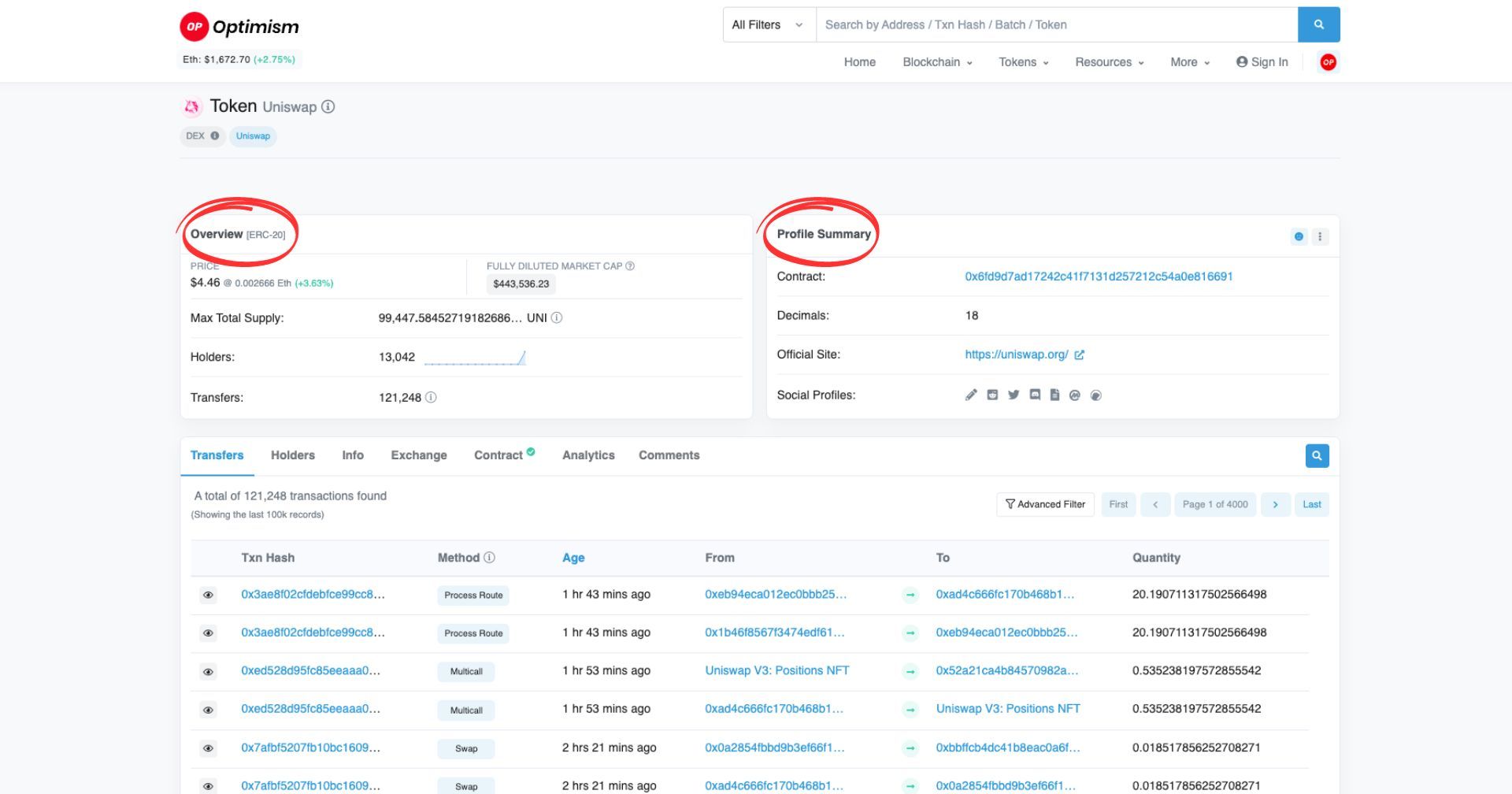Image resolution: width=1512 pixels, height=794 pixels.
Task: Open the Advanced Filter button
Action: (1045, 505)
